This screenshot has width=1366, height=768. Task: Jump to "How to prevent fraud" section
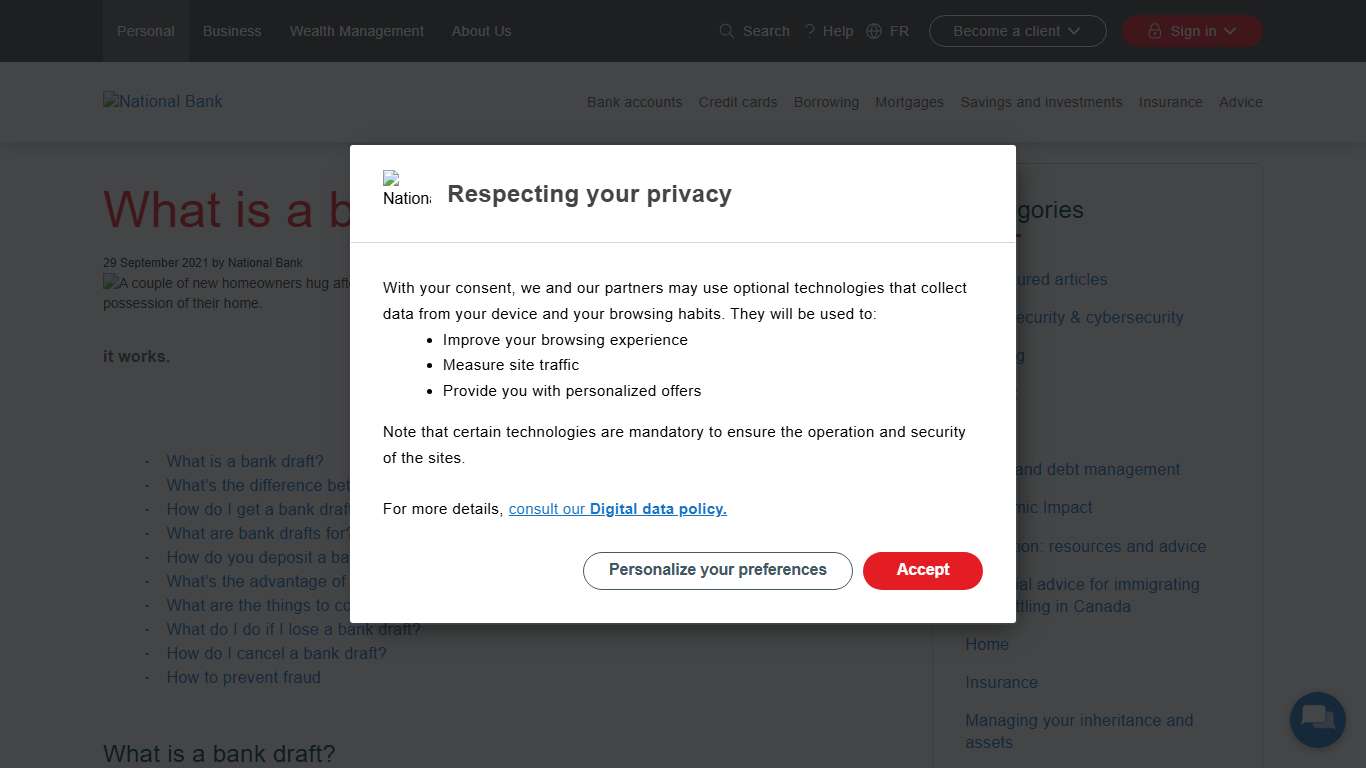[x=243, y=677]
